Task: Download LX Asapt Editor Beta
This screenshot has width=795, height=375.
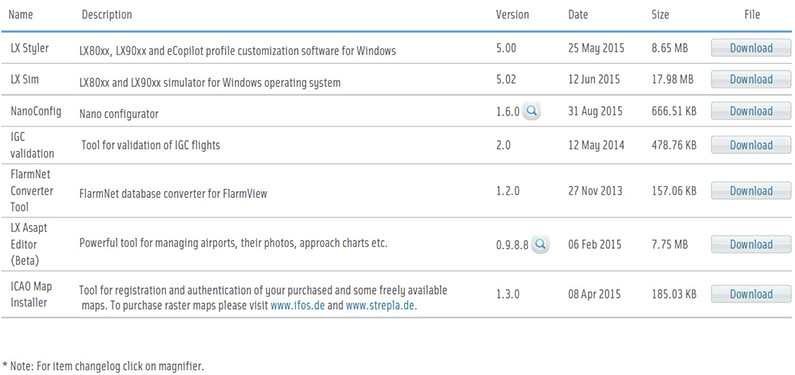Action: click(x=751, y=244)
